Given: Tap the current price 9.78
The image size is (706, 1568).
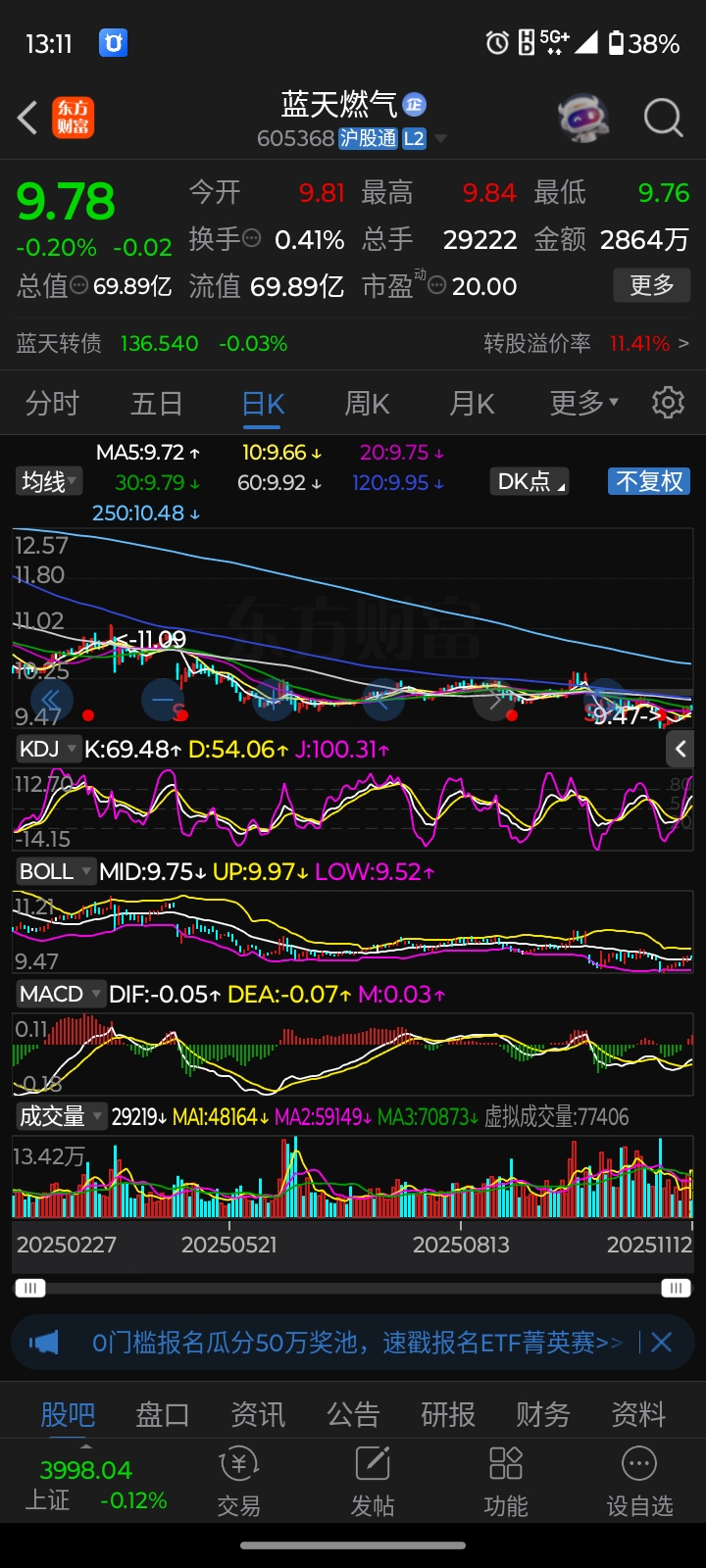Looking at the screenshot, I should tap(66, 201).
